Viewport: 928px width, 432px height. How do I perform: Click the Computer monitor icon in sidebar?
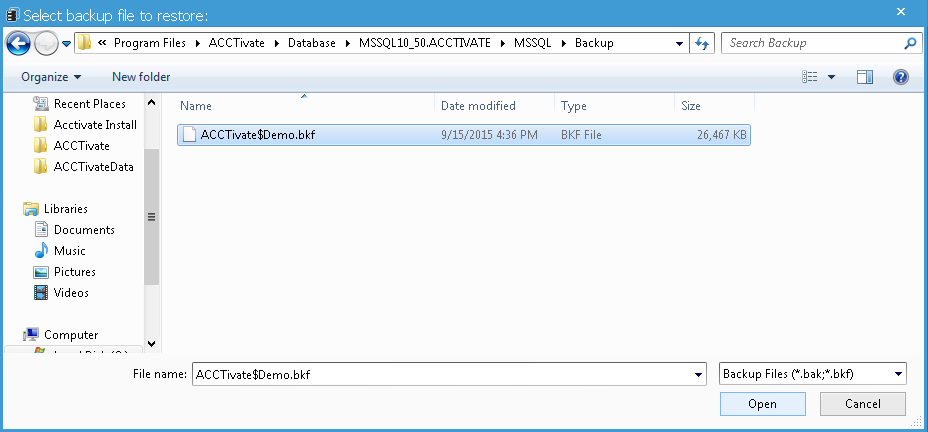[31, 335]
